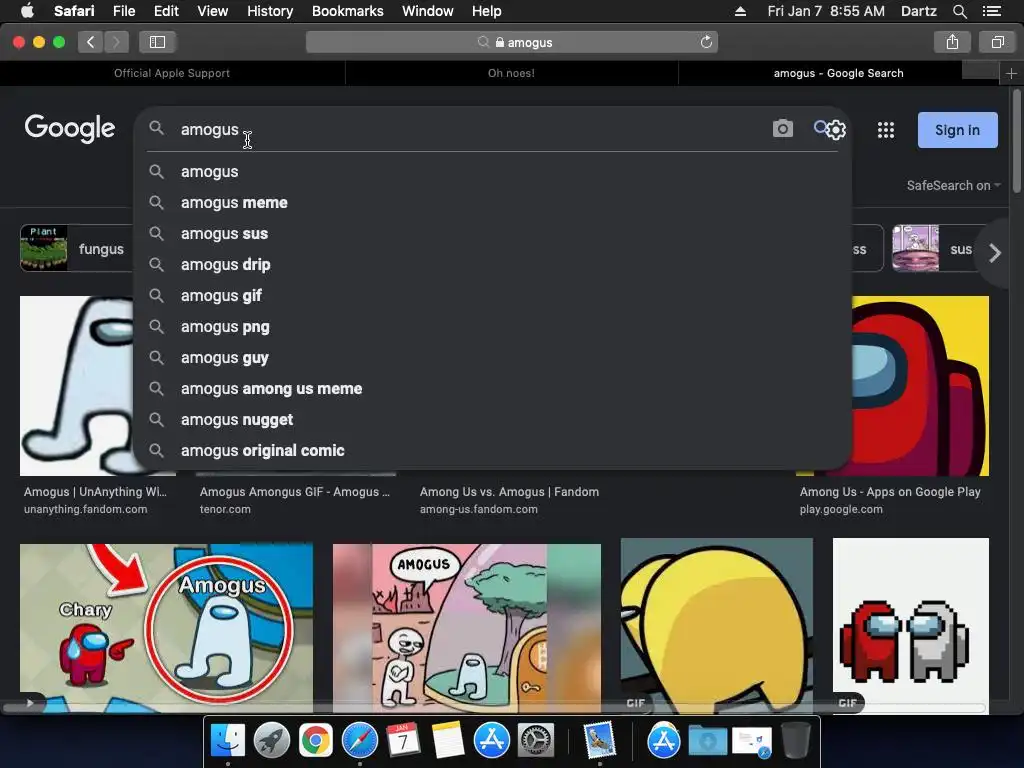
Task: Open System Preferences from the Dock
Action: click(536, 741)
